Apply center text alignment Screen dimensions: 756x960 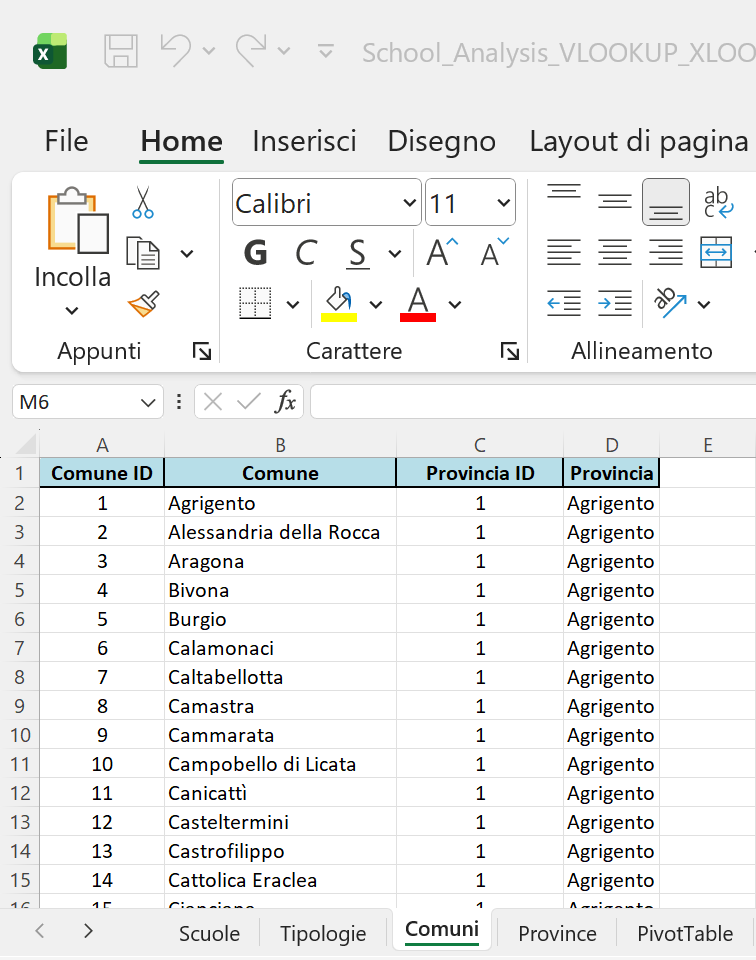[x=614, y=252]
